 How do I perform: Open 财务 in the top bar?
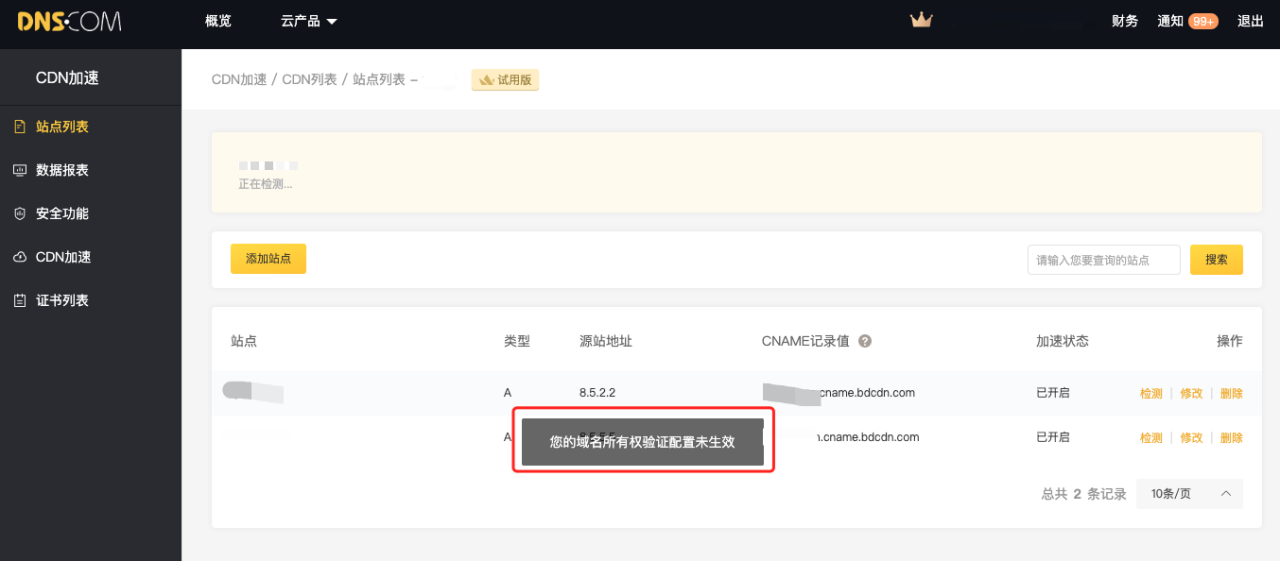(x=1125, y=21)
